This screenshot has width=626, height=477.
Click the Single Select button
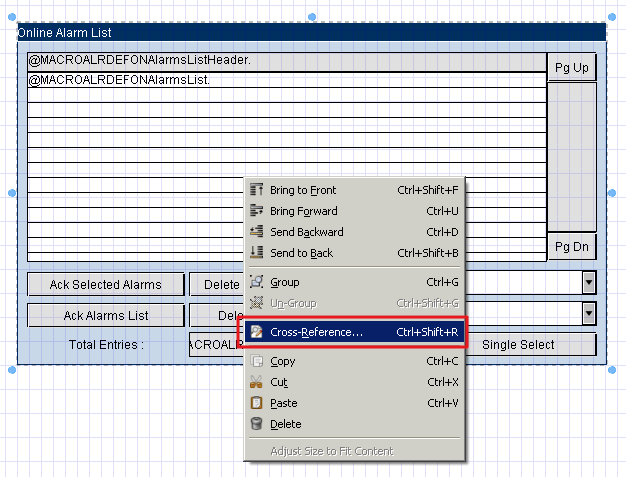coord(531,344)
